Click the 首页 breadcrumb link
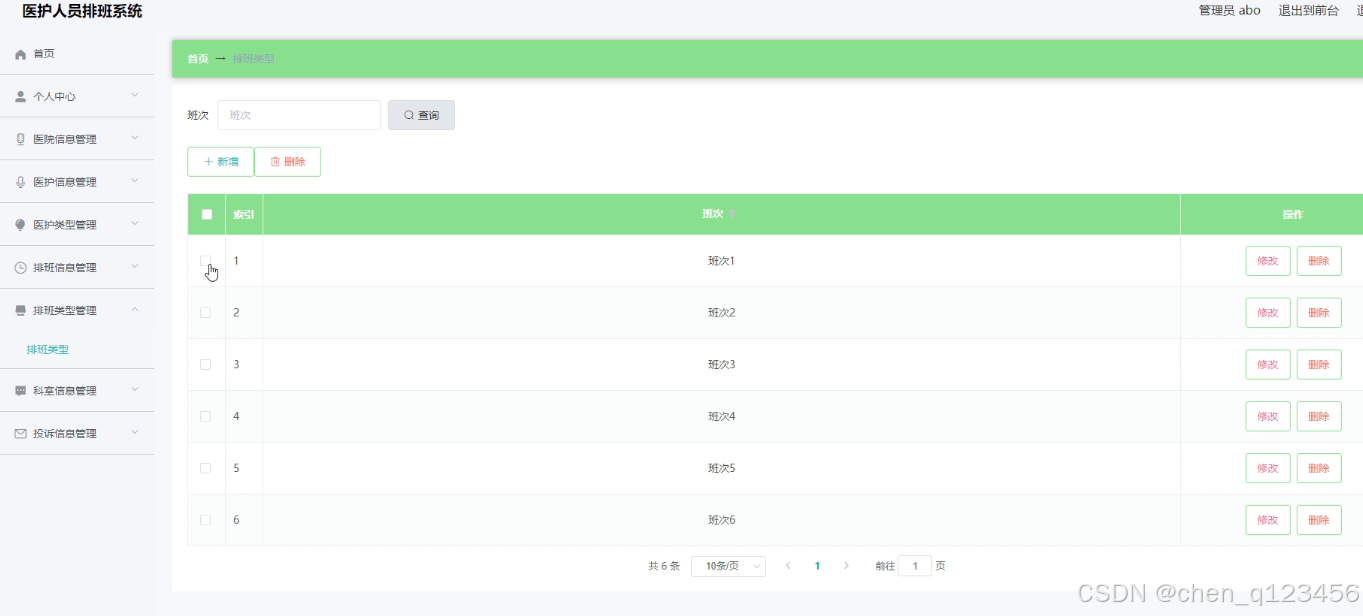1363x616 pixels. pos(198,59)
